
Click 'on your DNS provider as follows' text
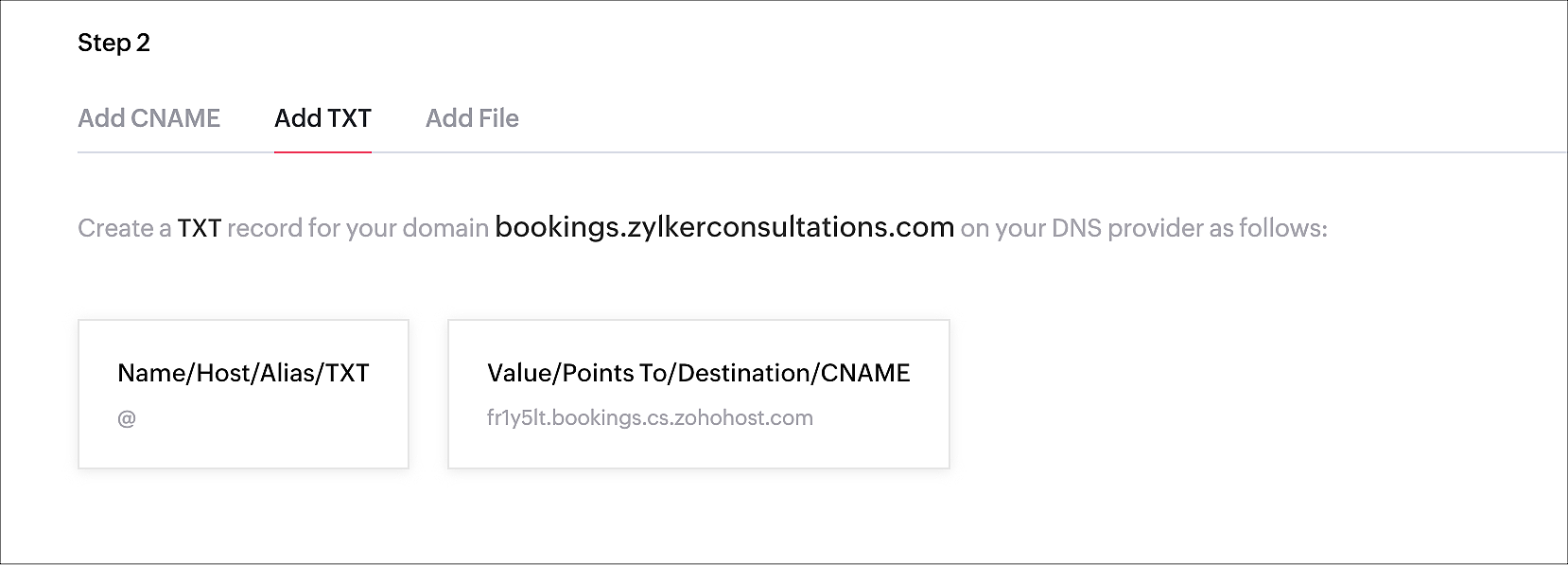[x=1143, y=228]
